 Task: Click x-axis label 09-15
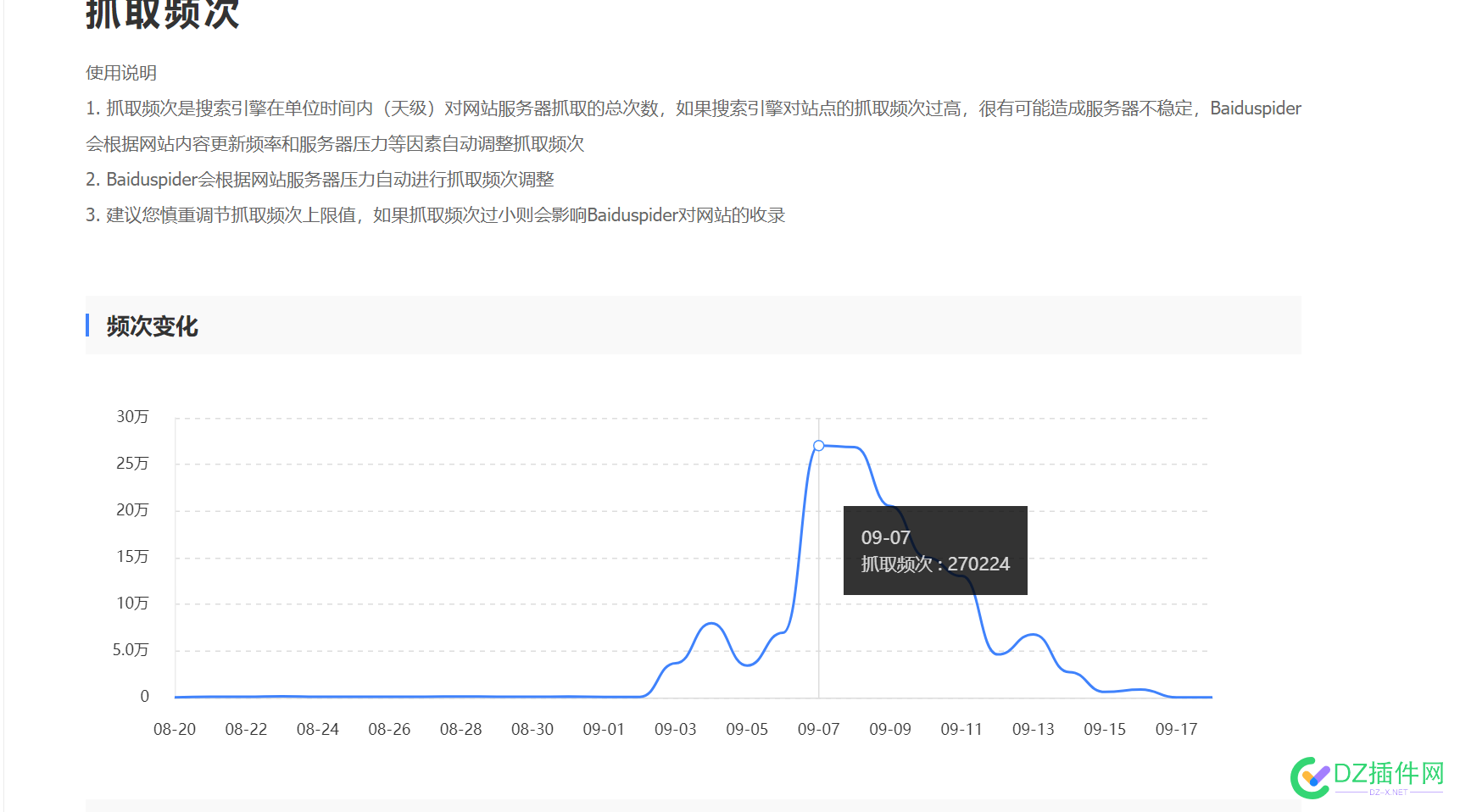[x=1105, y=729]
